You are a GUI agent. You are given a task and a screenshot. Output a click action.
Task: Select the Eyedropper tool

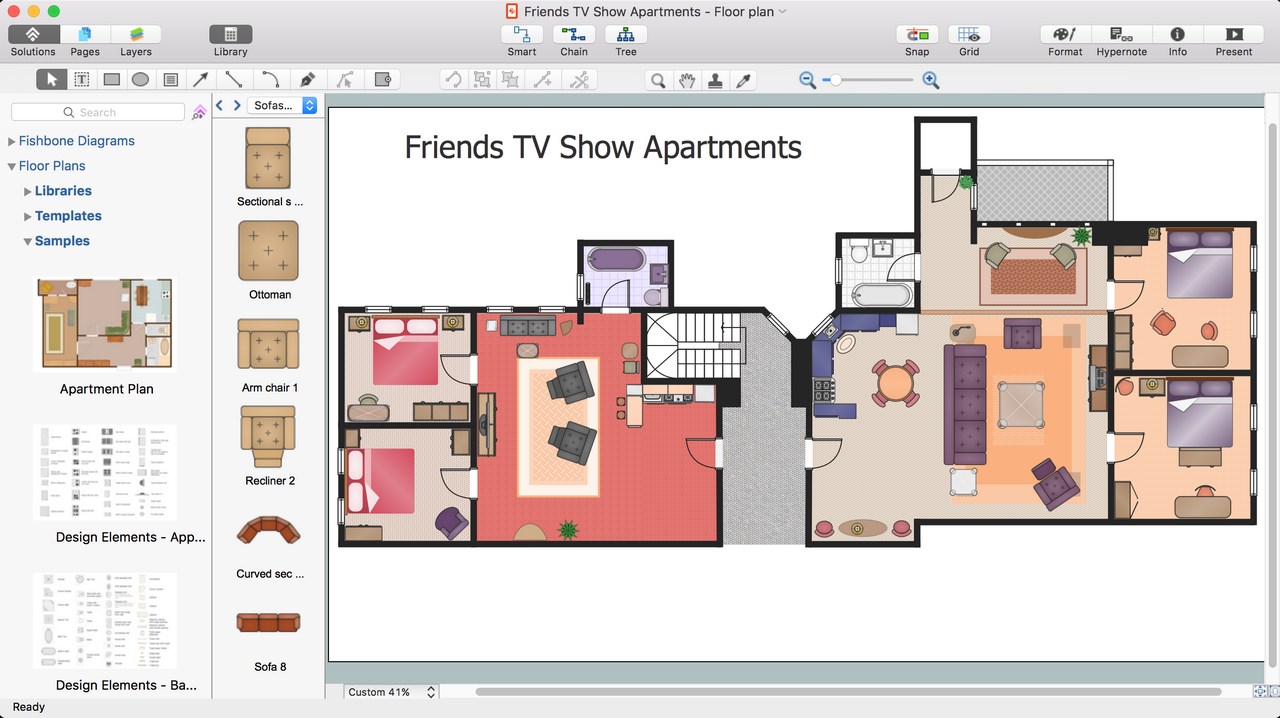click(x=744, y=79)
